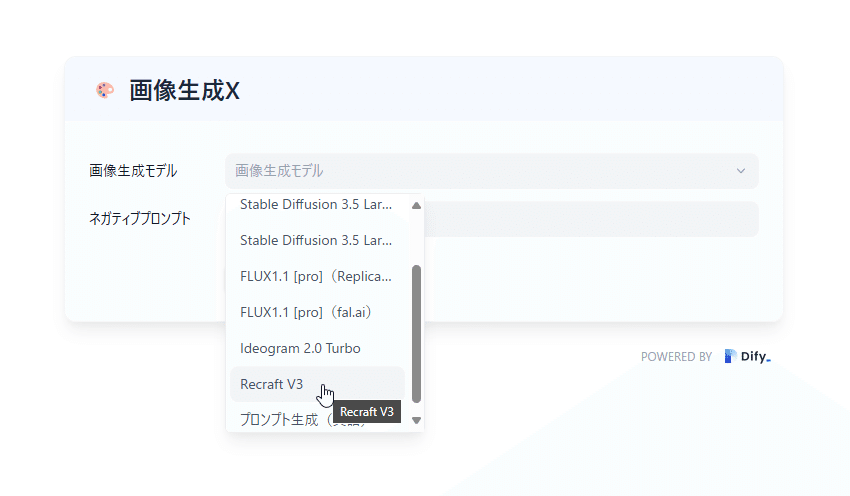Click the dropdown list scrollbar thumb
Image resolution: width=850 pixels, height=496 pixels.
[416, 334]
